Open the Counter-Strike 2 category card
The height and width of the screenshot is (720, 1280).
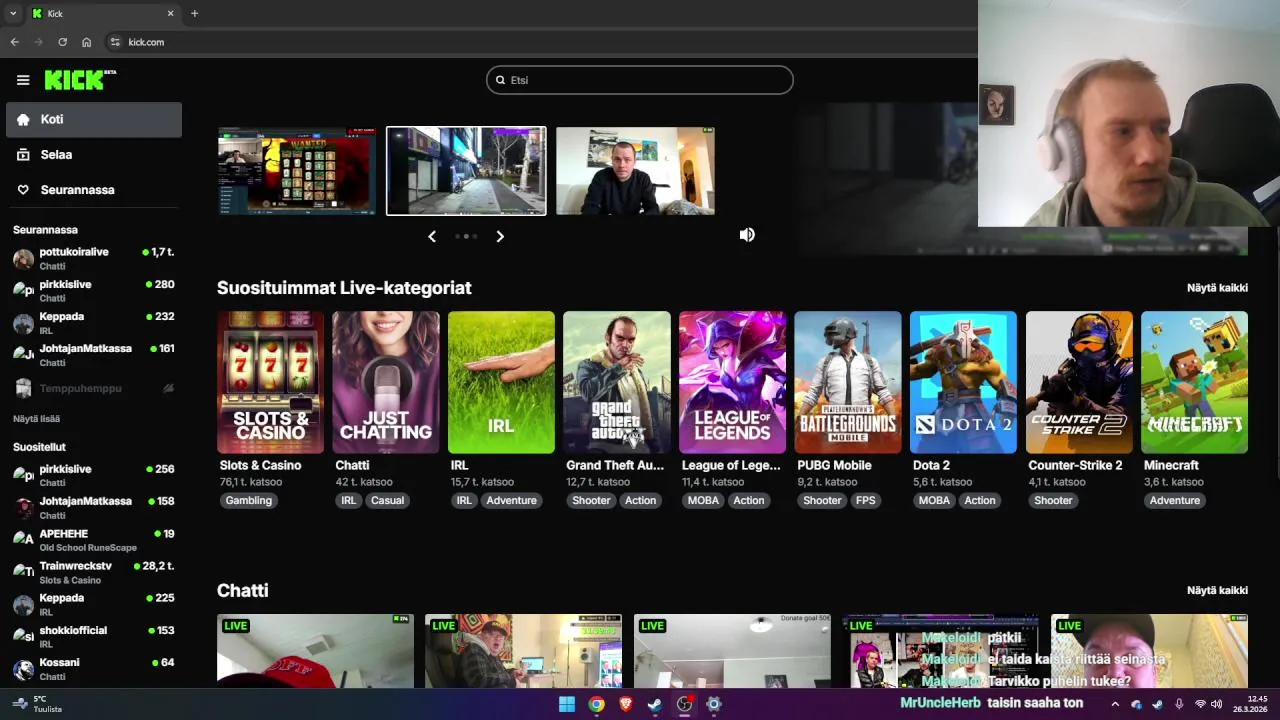1079,382
